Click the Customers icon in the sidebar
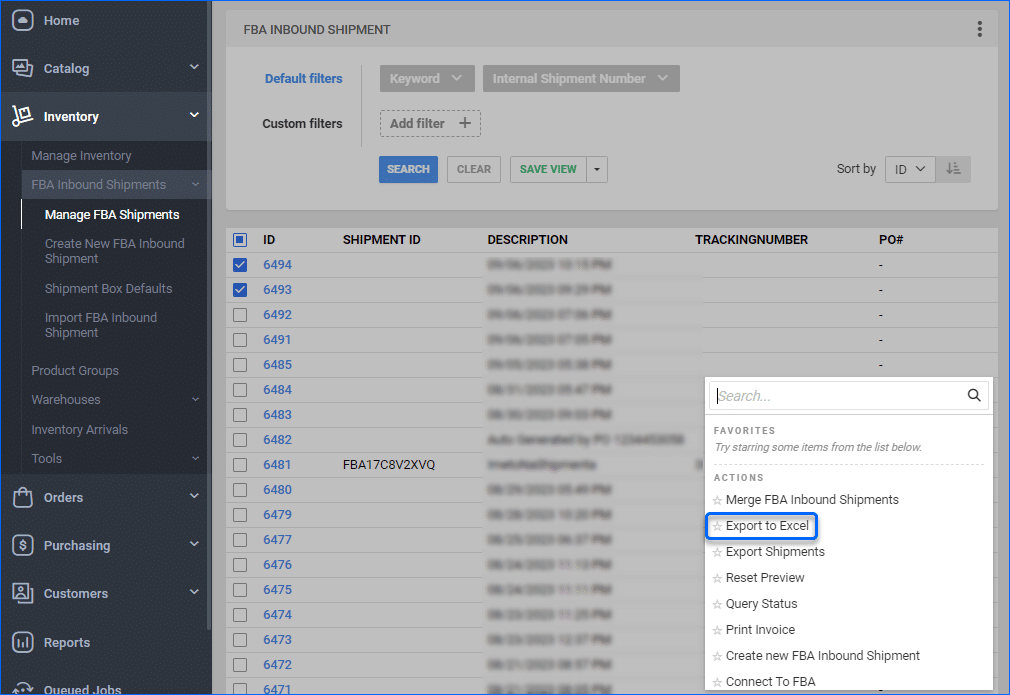The height and width of the screenshot is (695, 1010). coord(22,593)
